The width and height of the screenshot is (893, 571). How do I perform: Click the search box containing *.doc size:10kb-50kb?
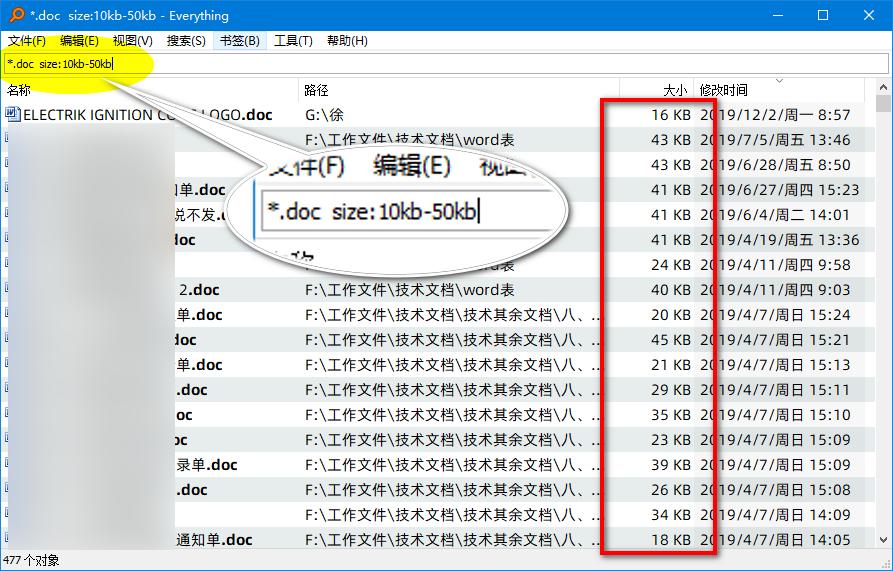point(446,64)
